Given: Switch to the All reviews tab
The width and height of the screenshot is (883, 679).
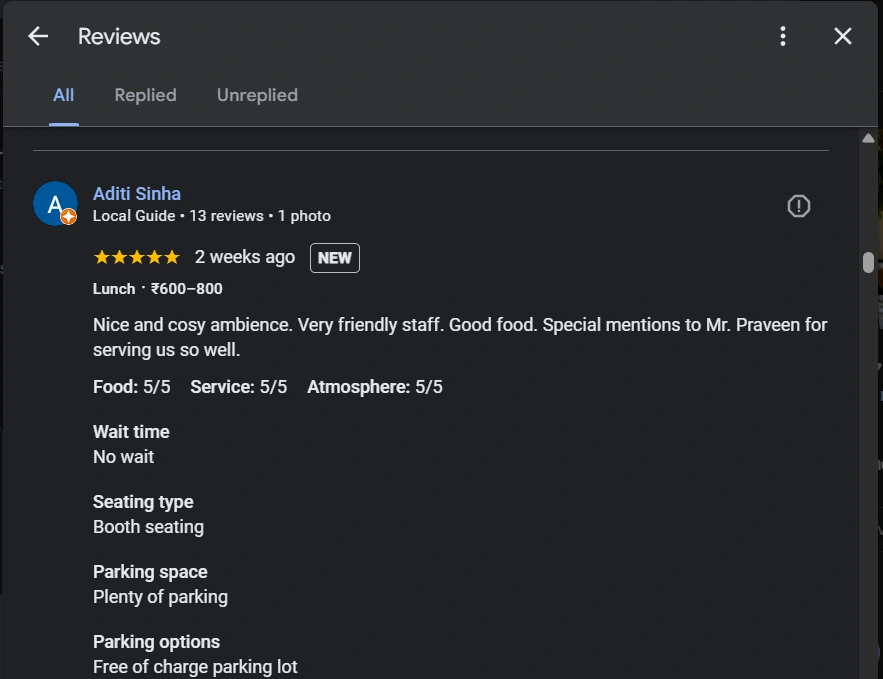Looking at the screenshot, I should (64, 95).
